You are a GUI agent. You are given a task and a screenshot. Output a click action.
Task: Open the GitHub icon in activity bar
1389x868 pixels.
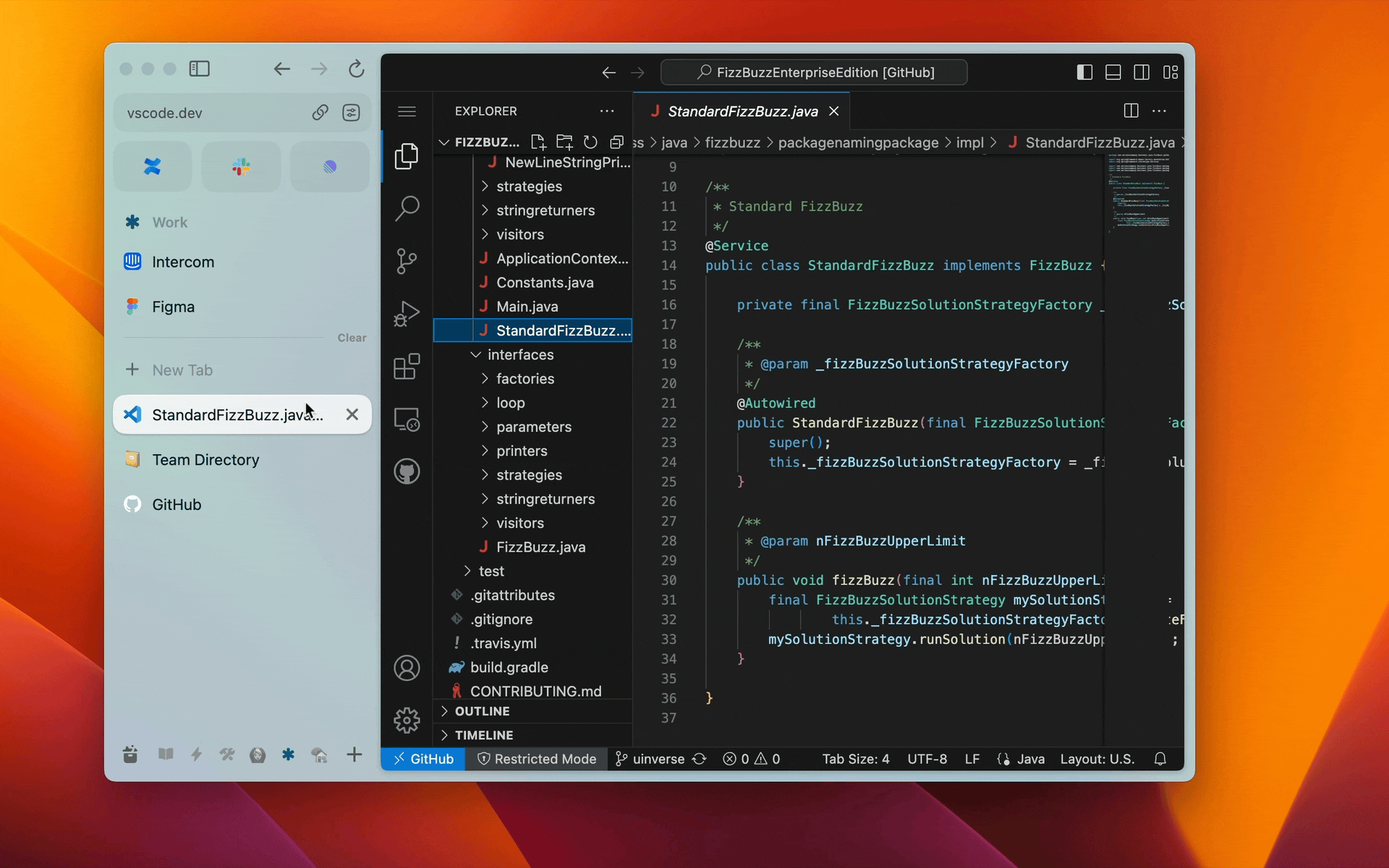407,471
